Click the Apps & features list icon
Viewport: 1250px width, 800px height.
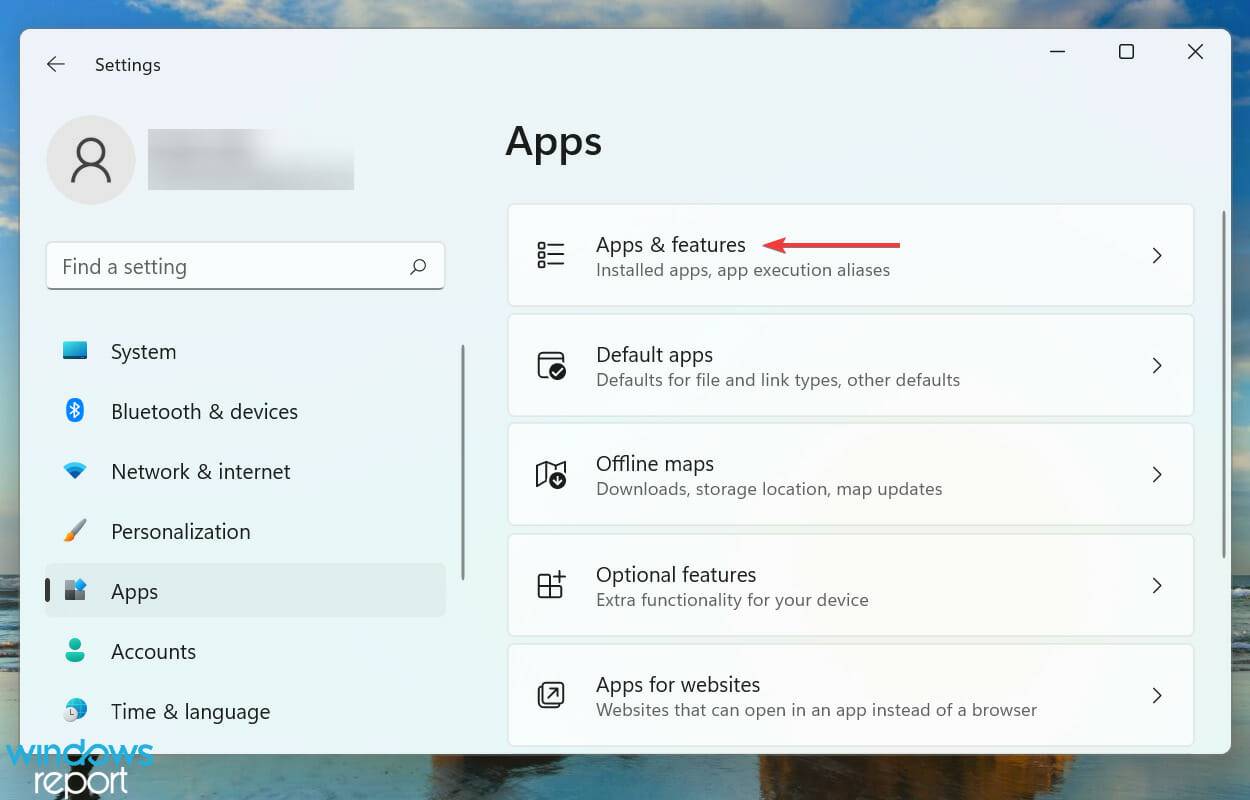pos(551,255)
